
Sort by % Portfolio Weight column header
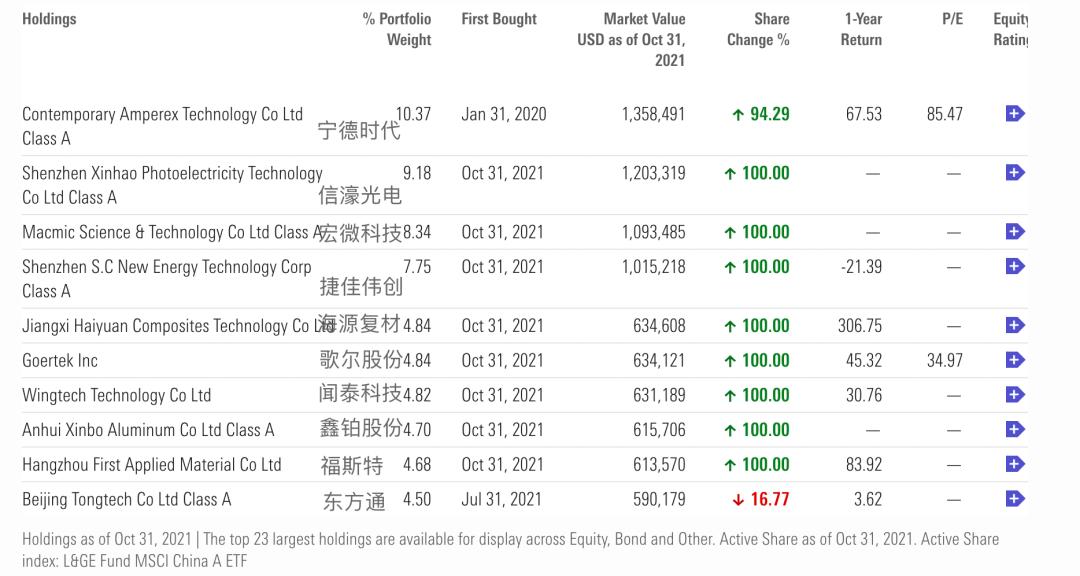pyautogui.click(x=397, y=29)
